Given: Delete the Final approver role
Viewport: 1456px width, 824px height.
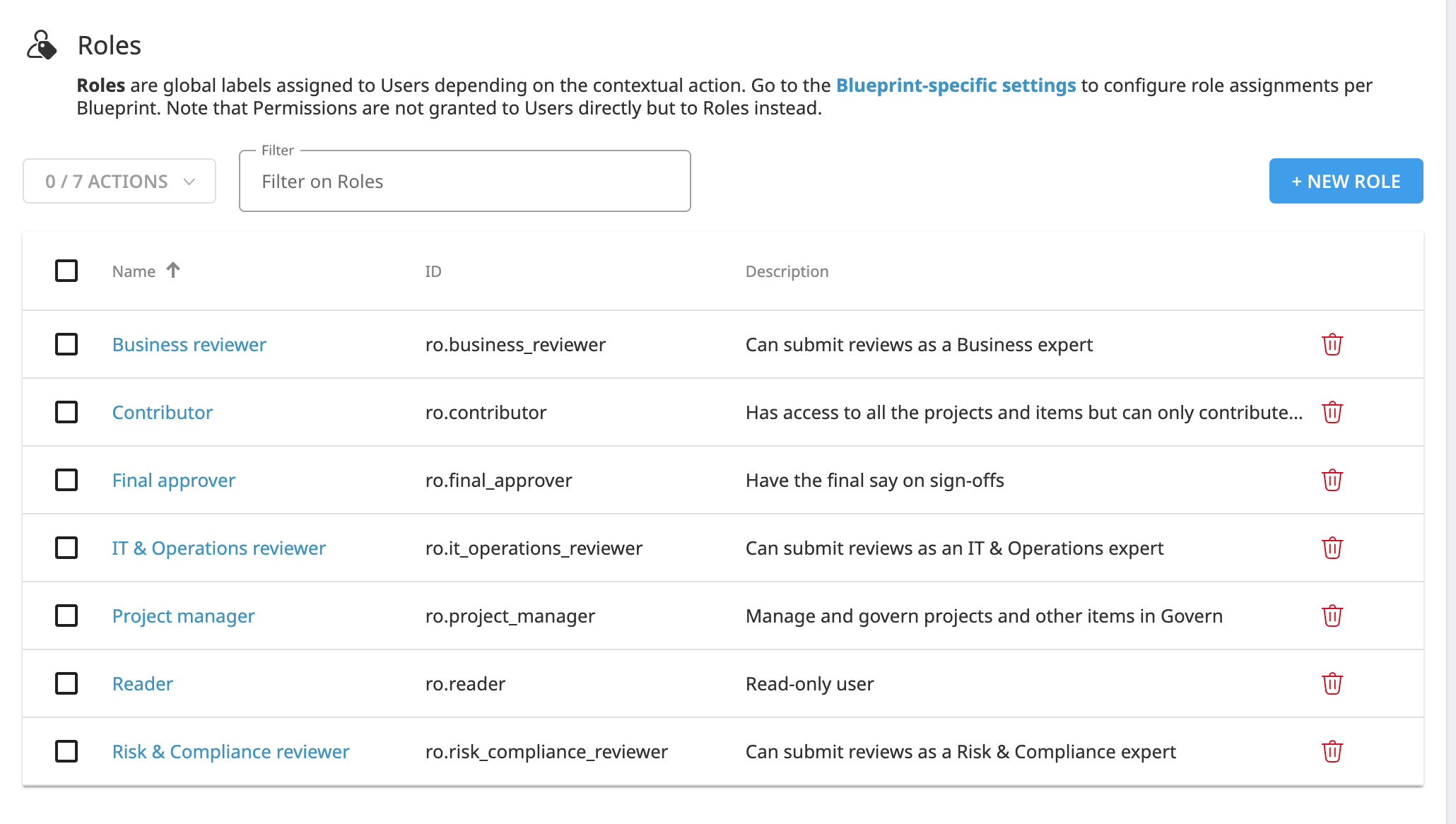Looking at the screenshot, I should pos(1332,480).
